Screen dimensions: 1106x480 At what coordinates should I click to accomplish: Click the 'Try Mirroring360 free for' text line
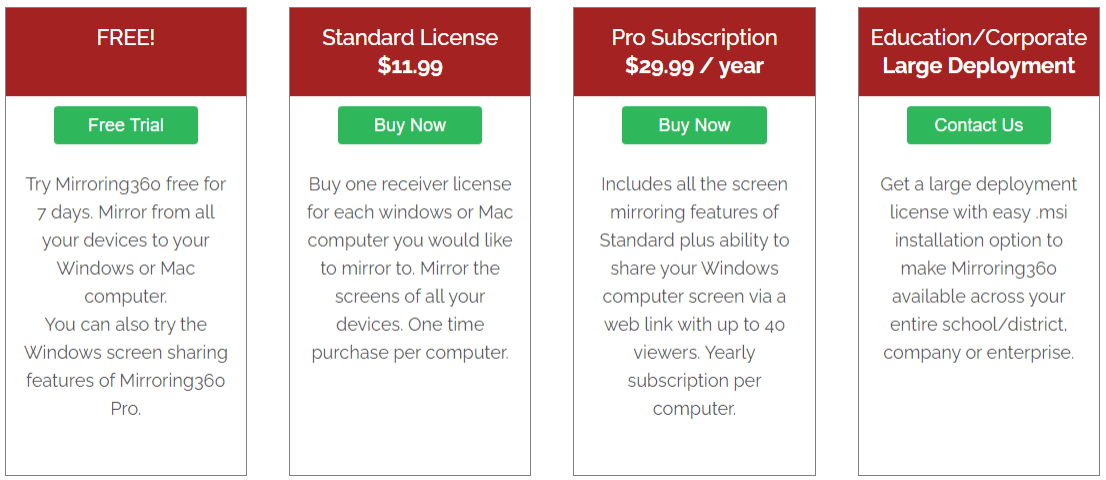tap(126, 184)
